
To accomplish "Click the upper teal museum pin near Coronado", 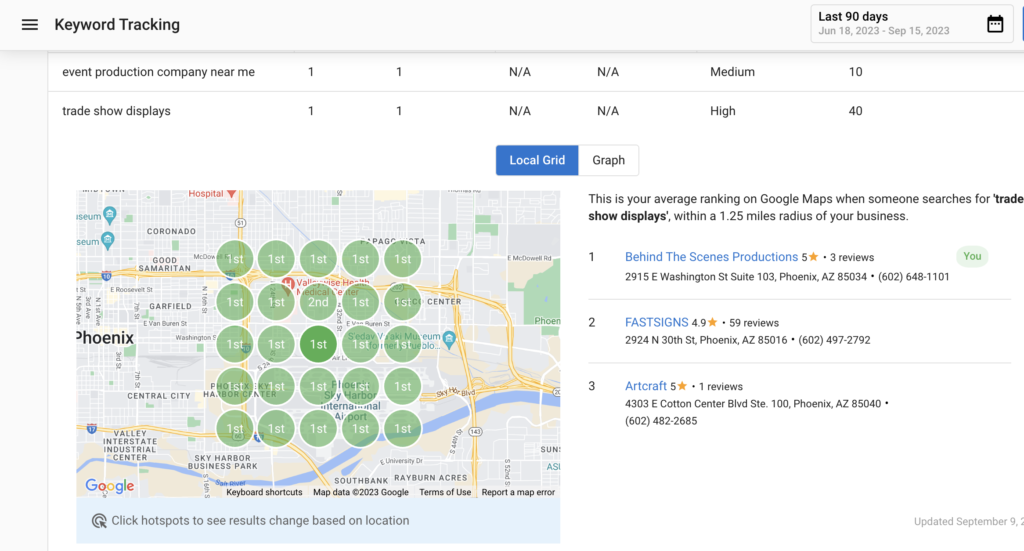I will tap(110, 214).
